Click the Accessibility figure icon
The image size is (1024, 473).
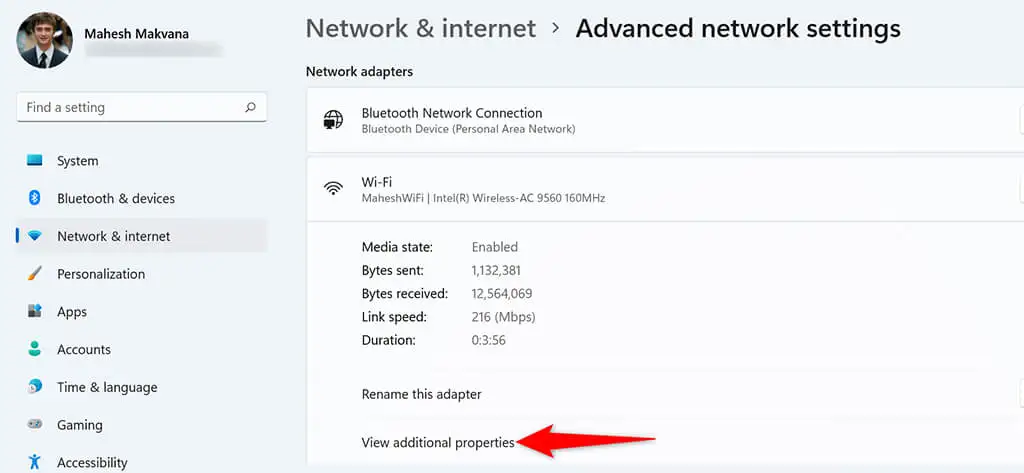(x=35, y=463)
